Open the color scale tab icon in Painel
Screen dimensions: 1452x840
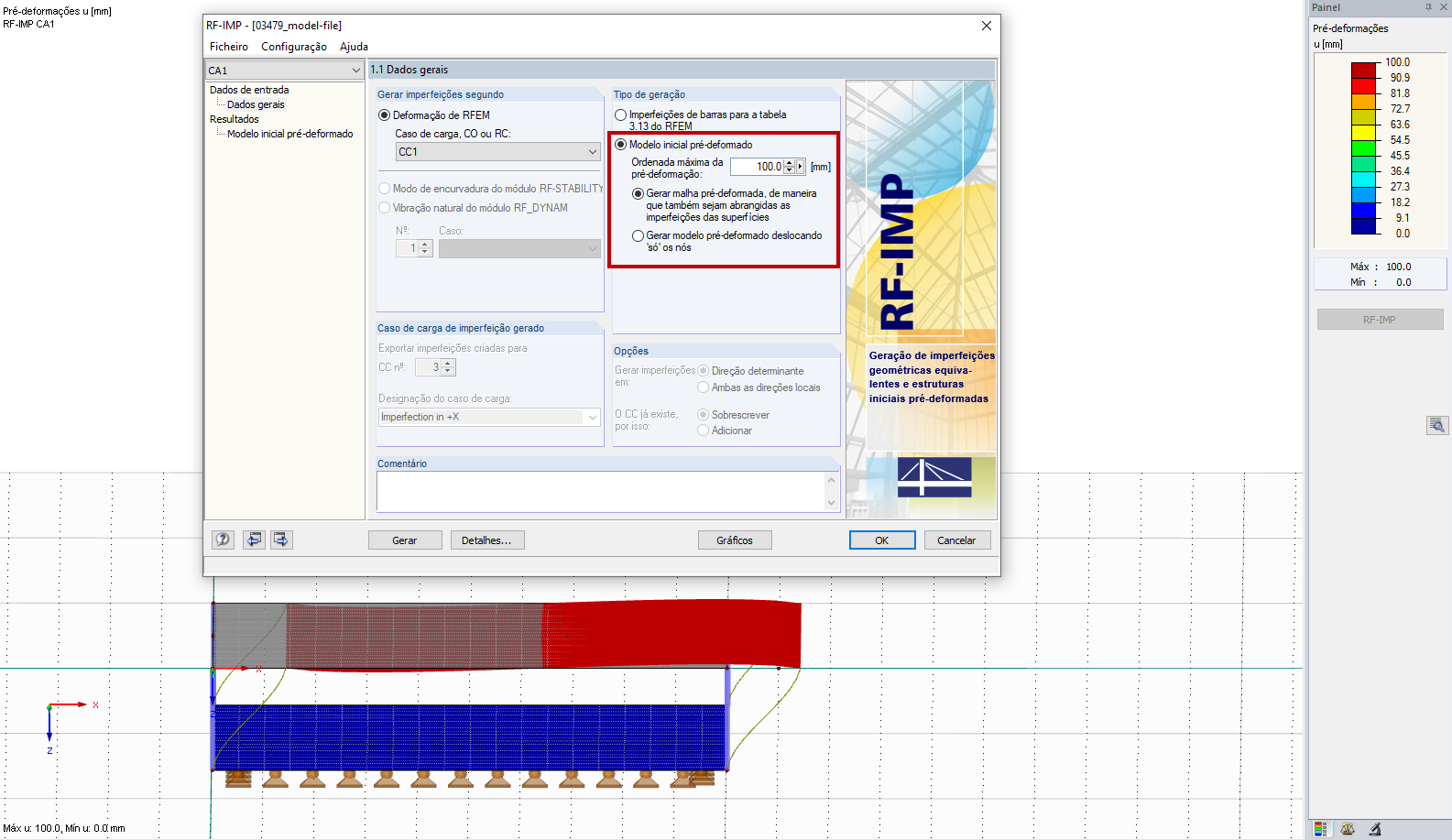[1320, 829]
